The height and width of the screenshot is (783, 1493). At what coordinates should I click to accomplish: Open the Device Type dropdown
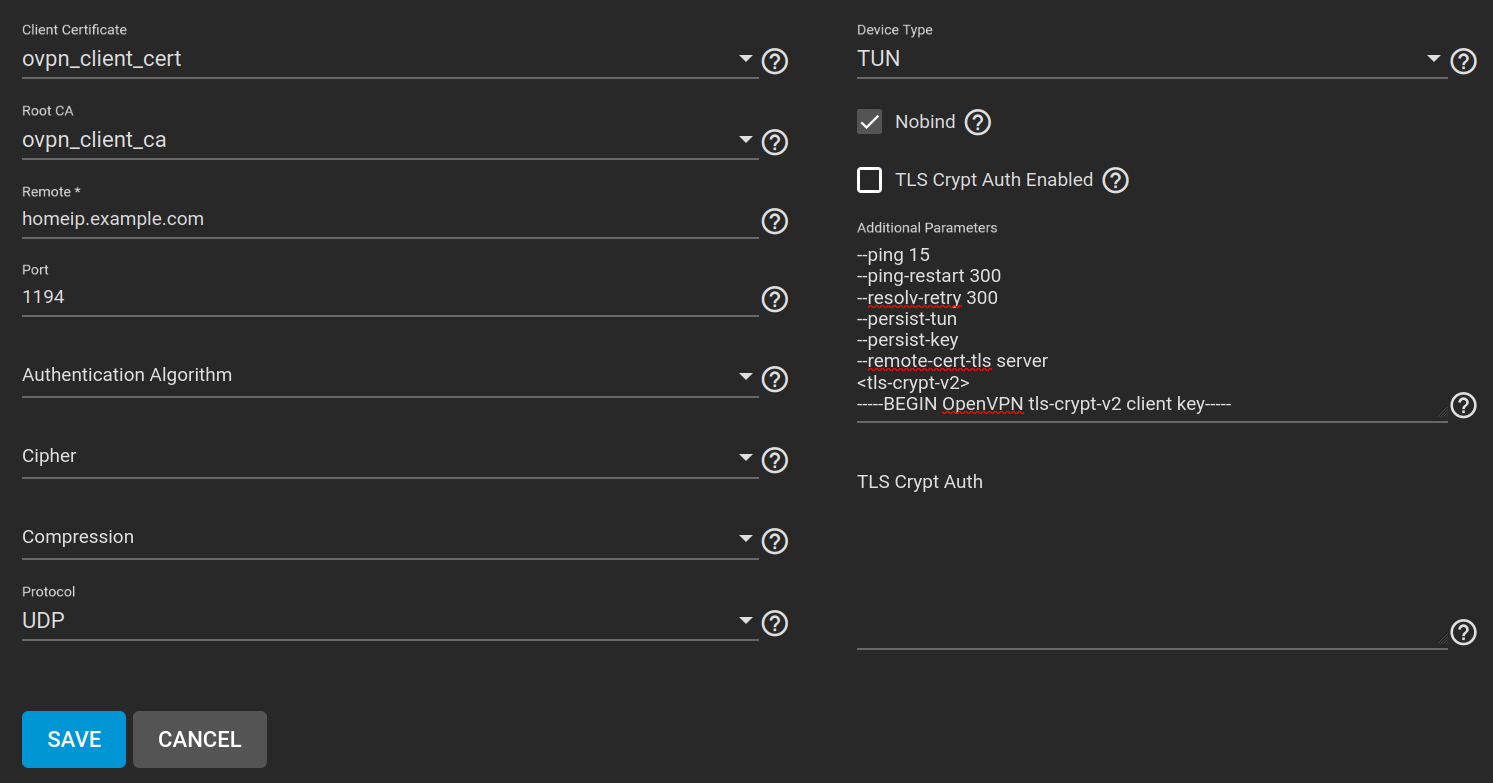tap(1433, 59)
